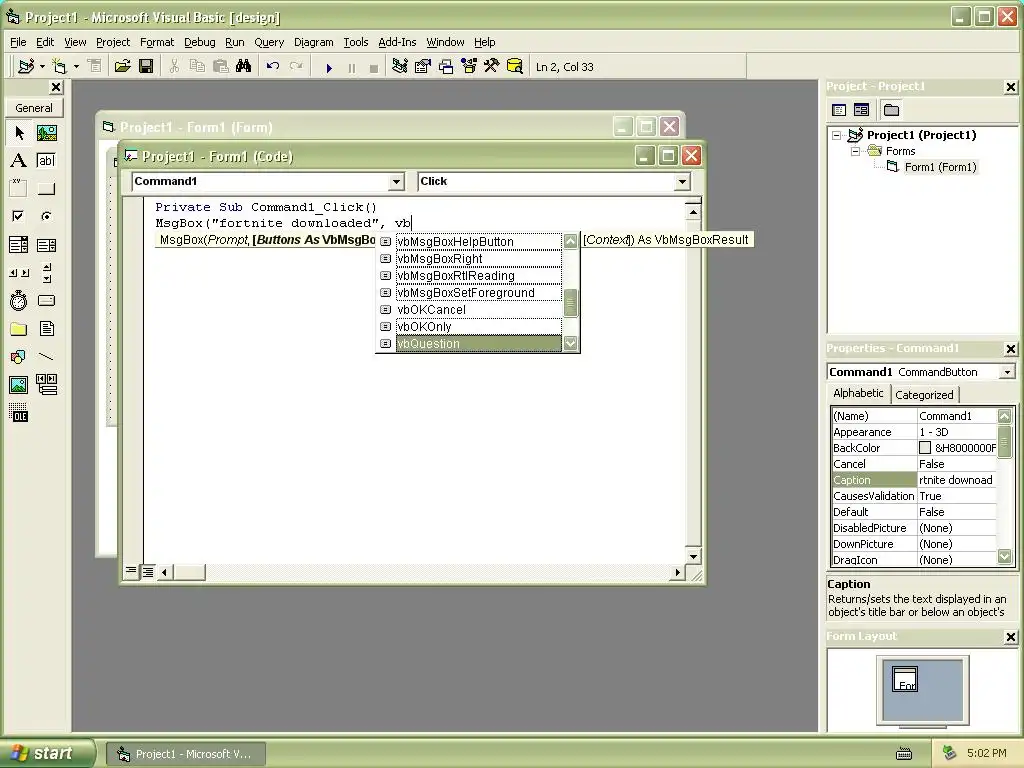Click Project1 taskbar button

pos(186,754)
